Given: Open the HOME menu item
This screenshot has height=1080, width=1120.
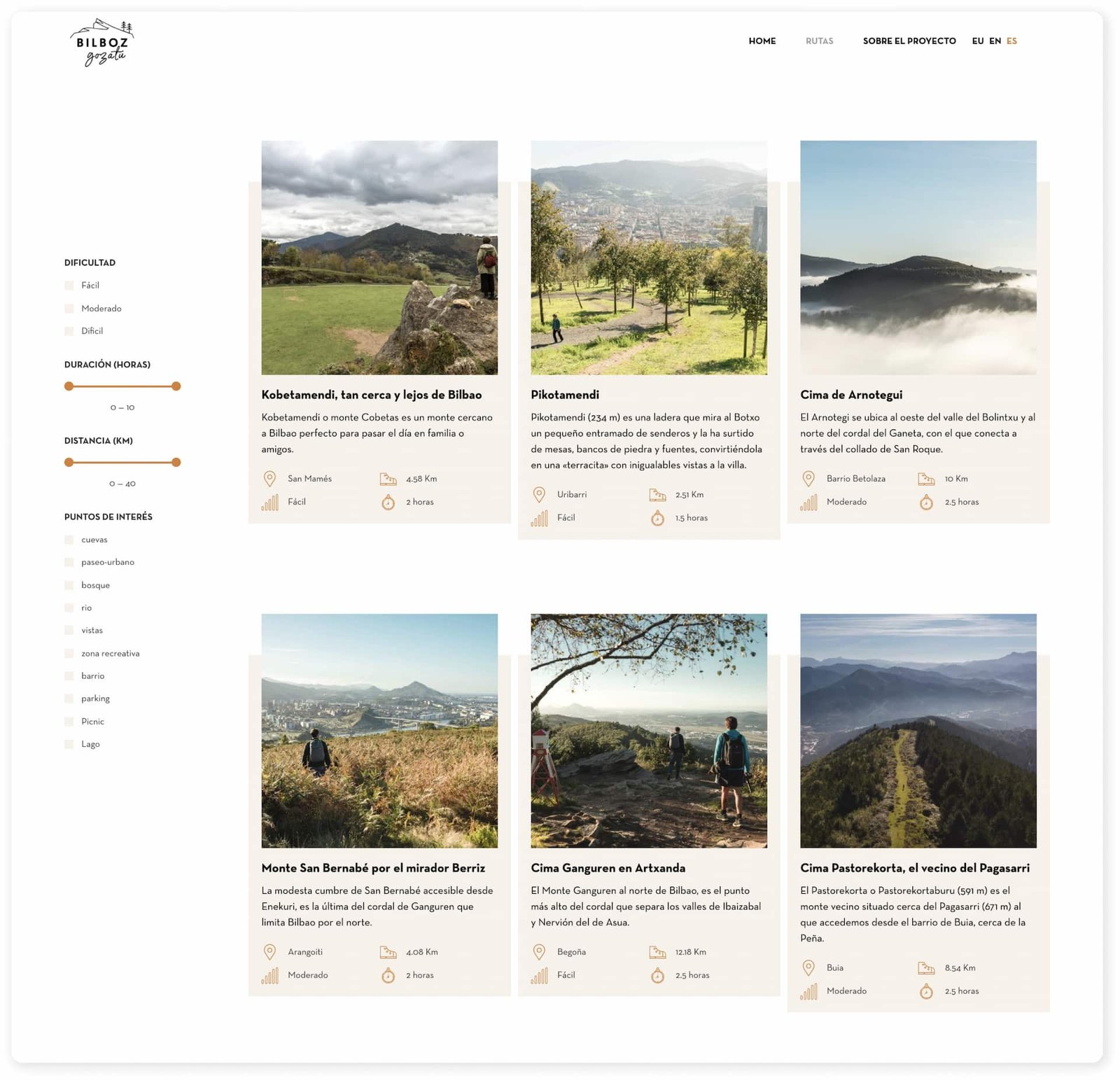Looking at the screenshot, I should click(762, 41).
